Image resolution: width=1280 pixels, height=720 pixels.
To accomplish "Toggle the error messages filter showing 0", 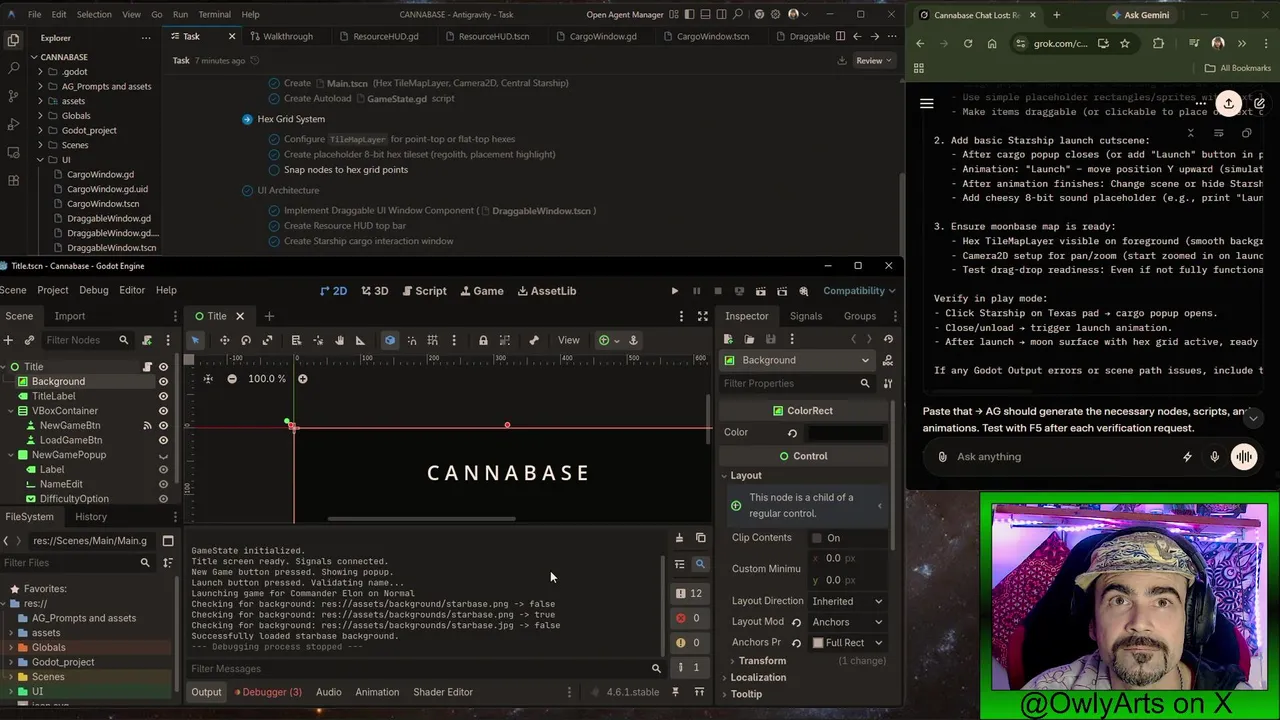I will pyautogui.click(x=689, y=618).
